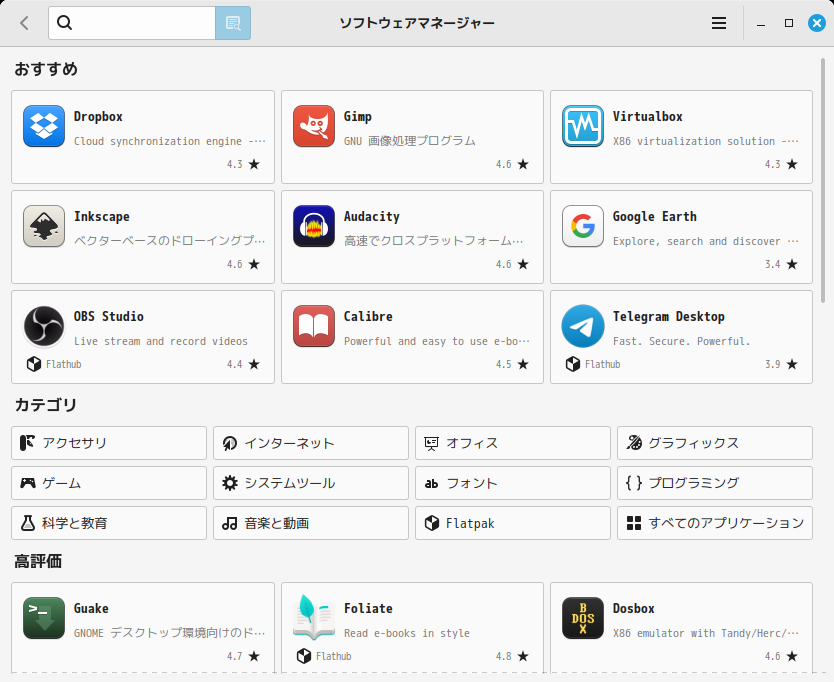Open the Google Earth G icon
The height and width of the screenshot is (682, 834).
coord(583,226)
